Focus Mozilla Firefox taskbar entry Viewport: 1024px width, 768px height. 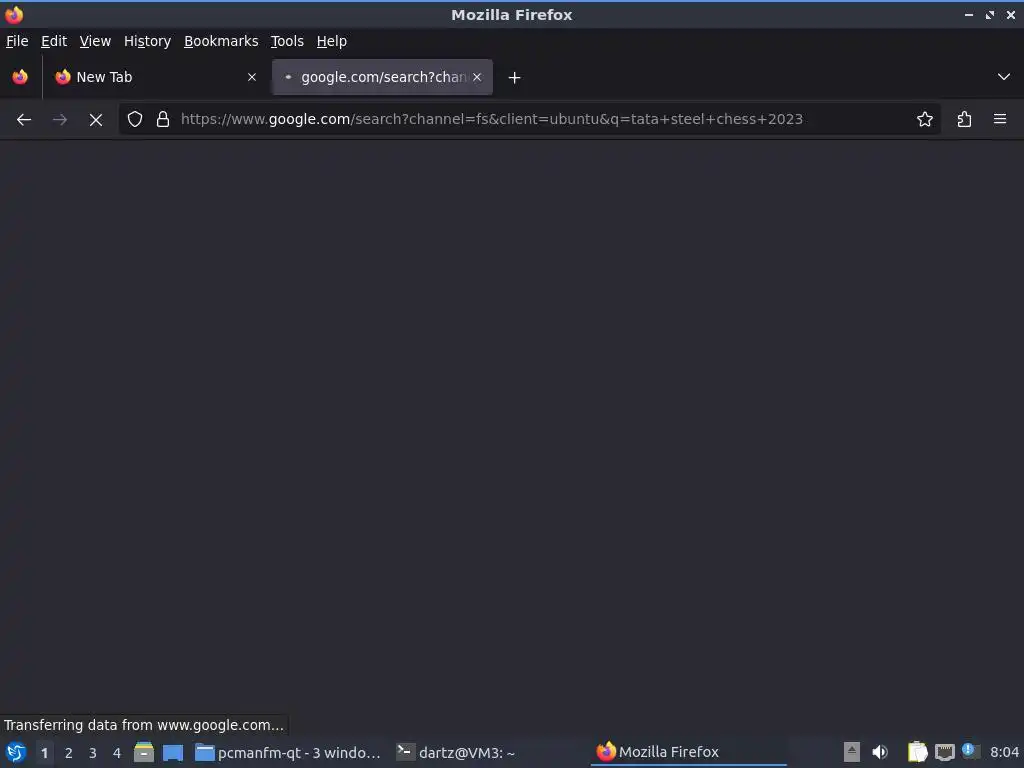(689, 752)
